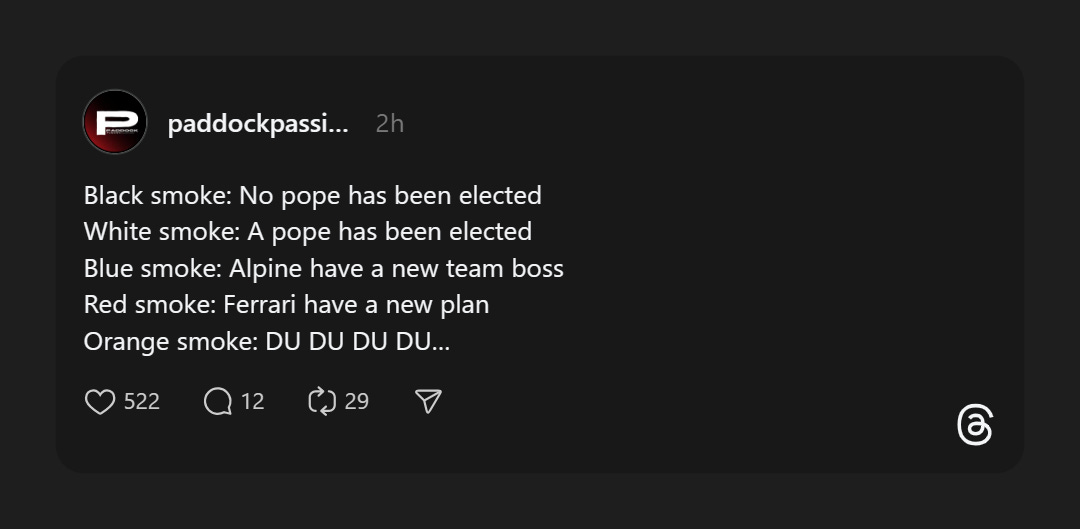This screenshot has height=529, width=1080.
Task: View the 29 reposts count
Action: tap(357, 402)
